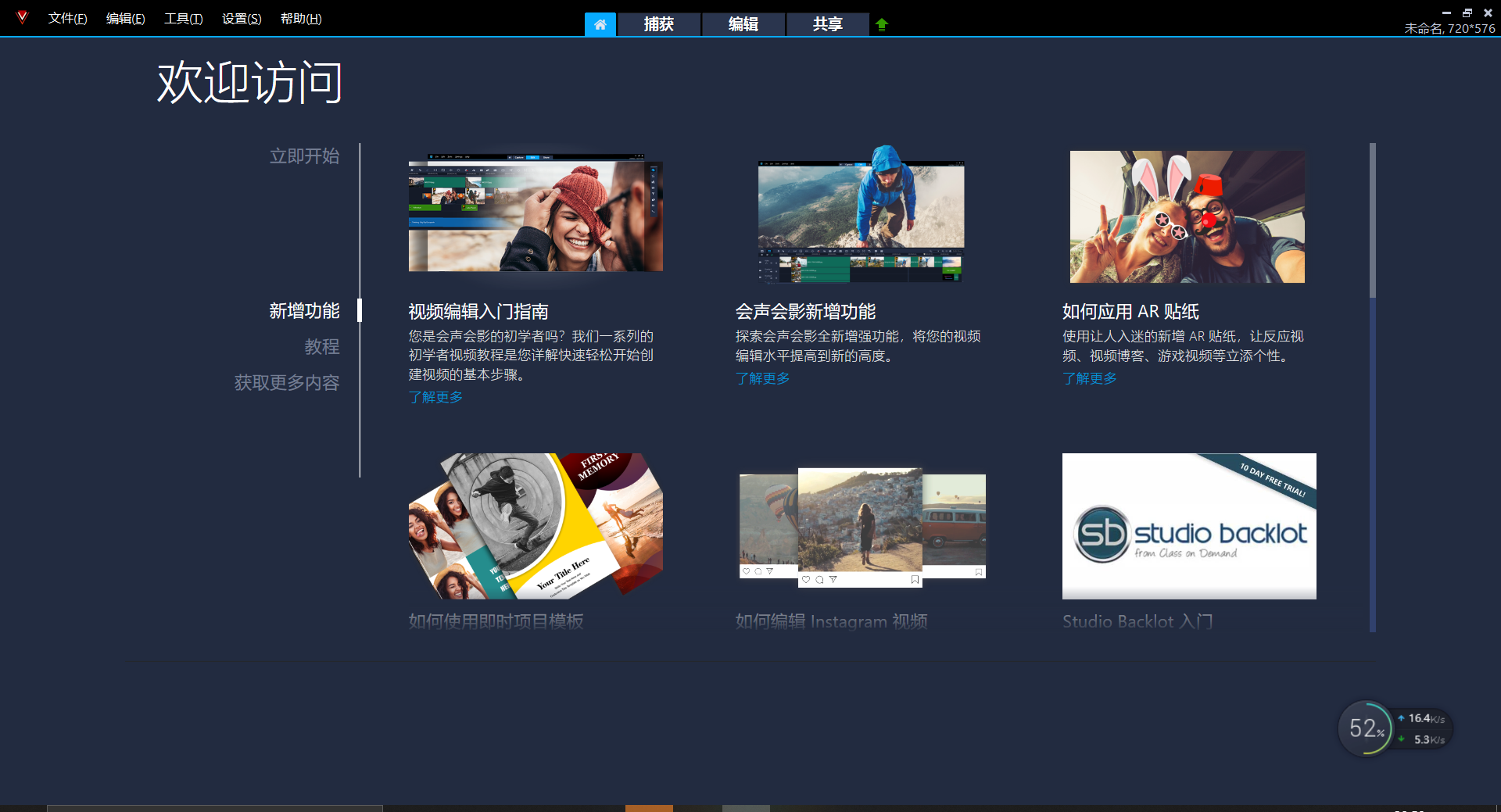Select 获取更多内容 in the sidebar
Image resolution: width=1501 pixels, height=812 pixels.
pos(287,382)
